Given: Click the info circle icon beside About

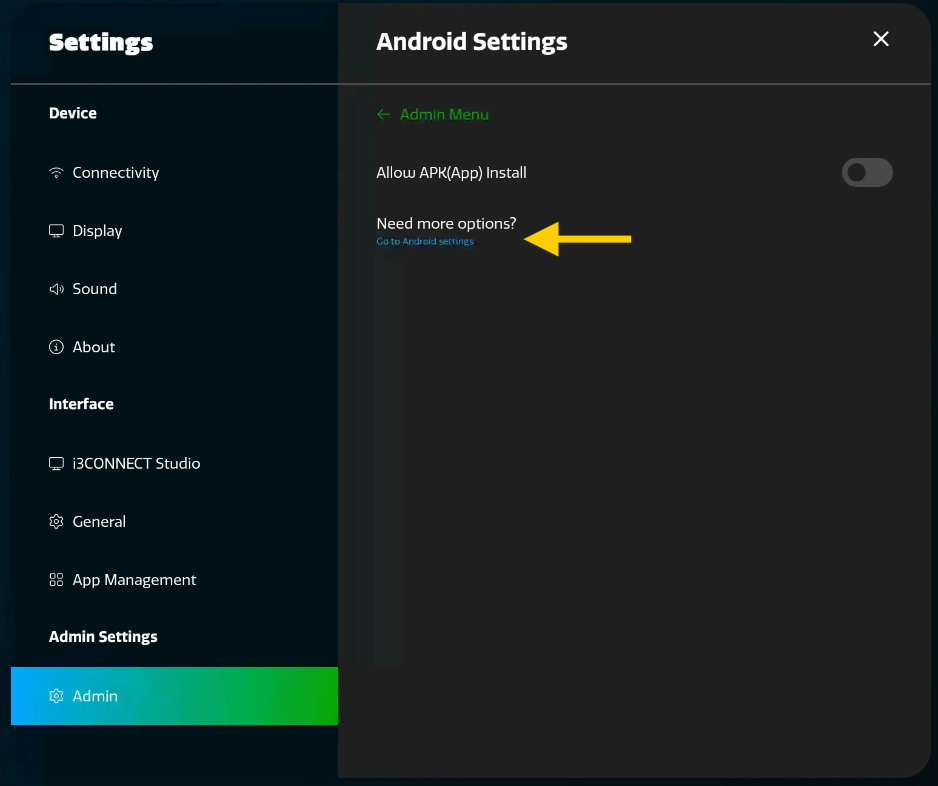Looking at the screenshot, I should pos(56,347).
